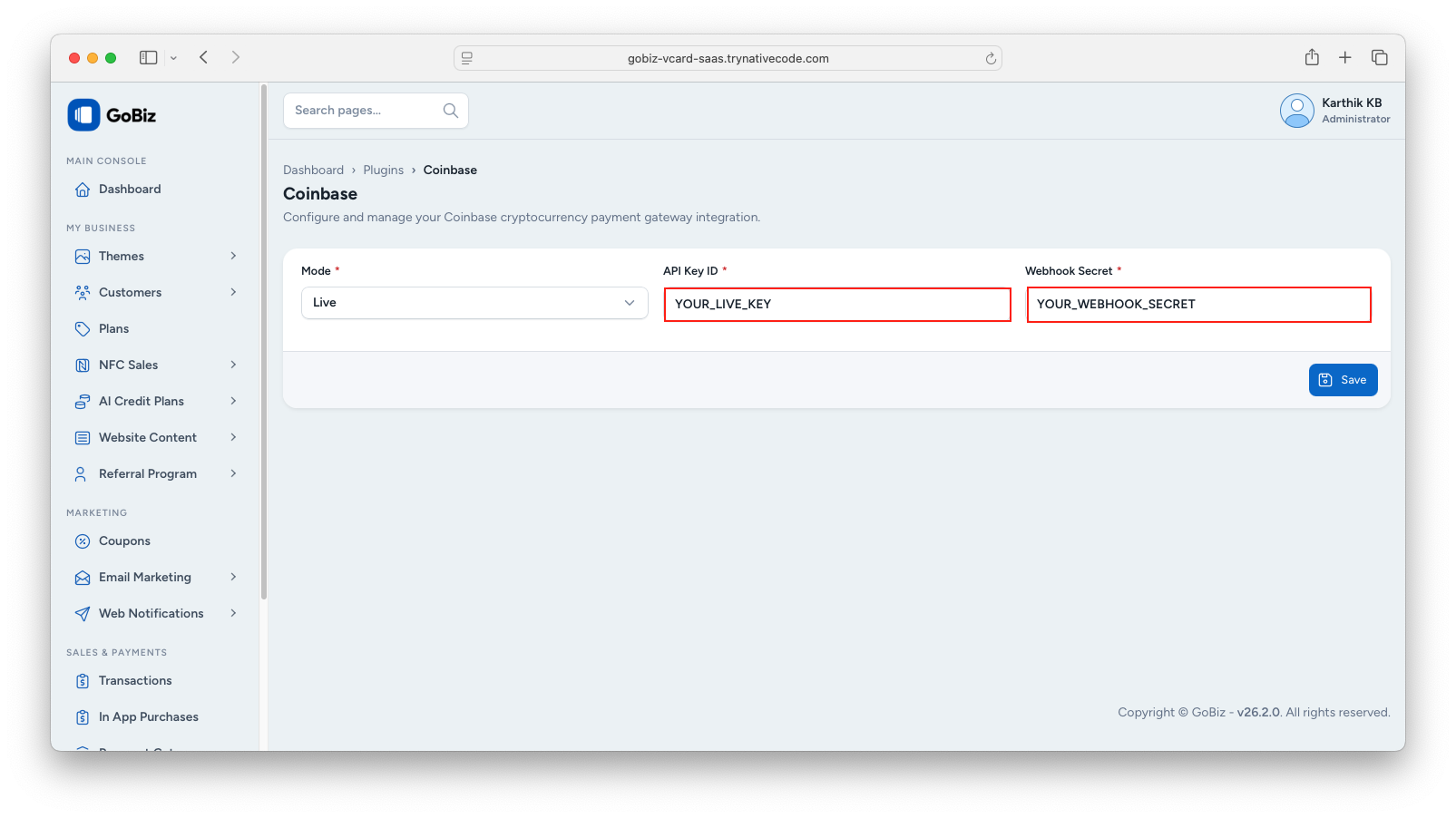The height and width of the screenshot is (818, 1456).
Task: Open the Themes menu label
Action: (122, 257)
